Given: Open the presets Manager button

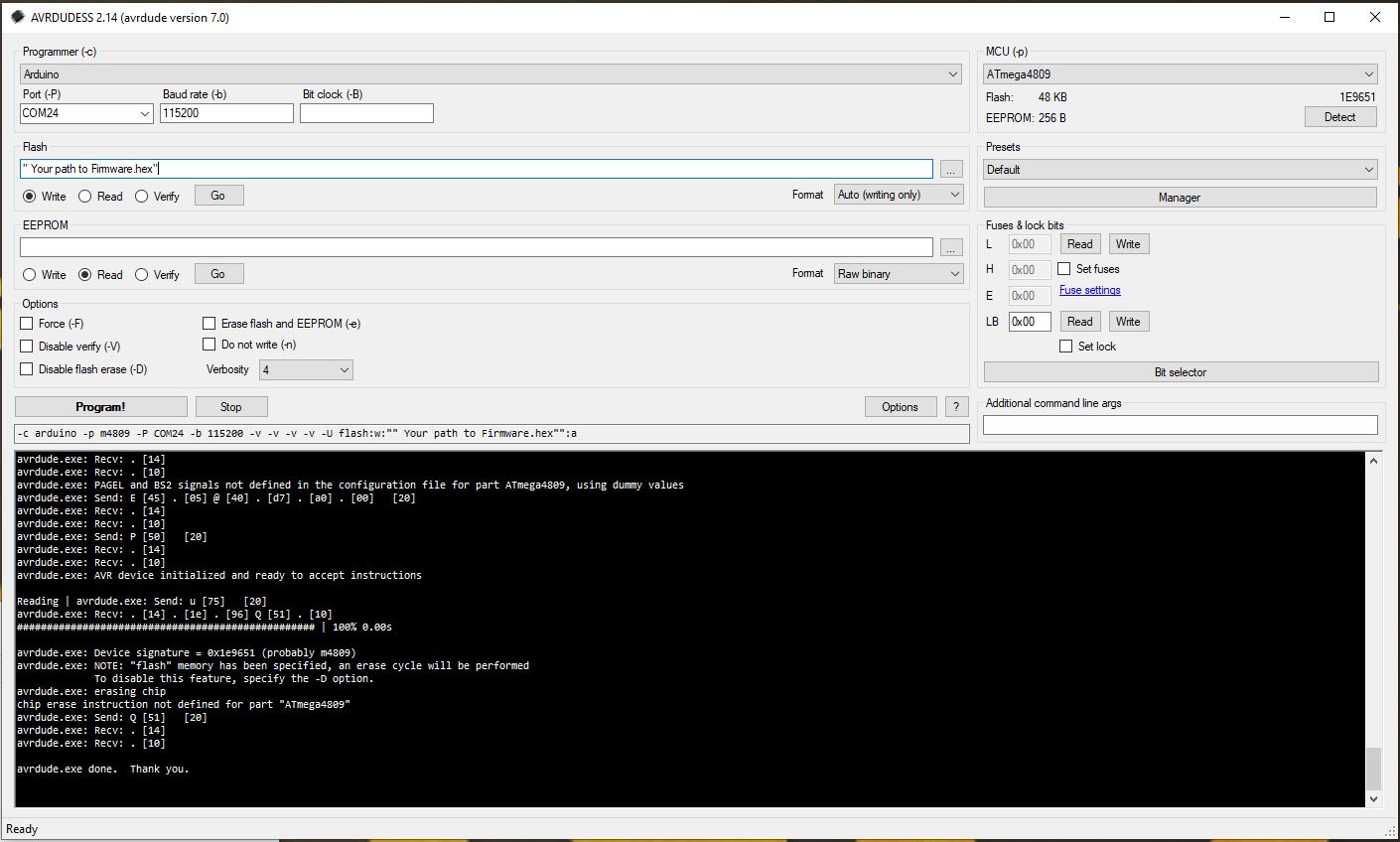Looking at the screenshot, I should pyautogui.click(x=1180, y=198).
